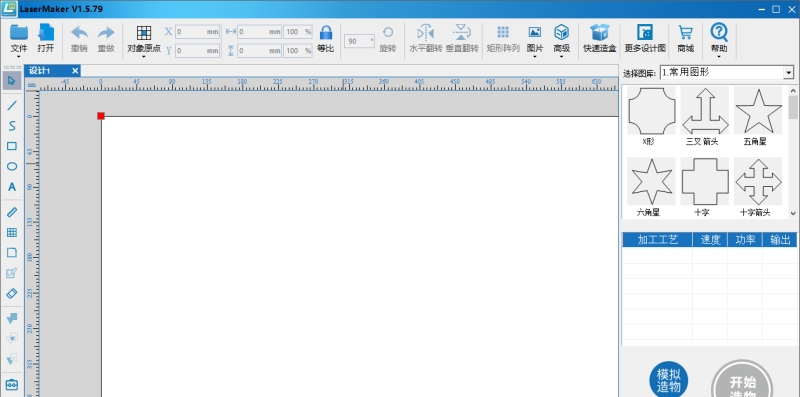Close the 设计1 tab
Screen dimensions: 800x397
pyautogui.click(x=75, y=71)
